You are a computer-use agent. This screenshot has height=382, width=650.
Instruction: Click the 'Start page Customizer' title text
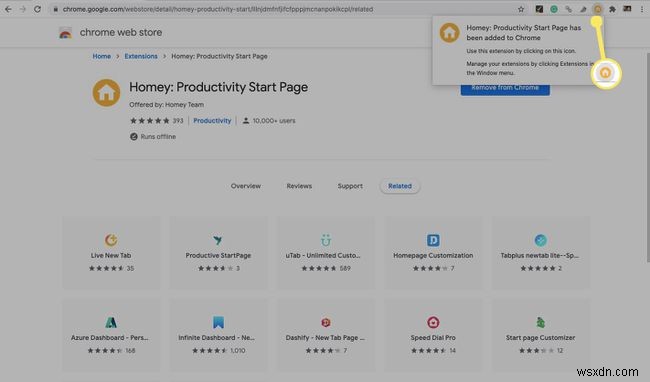pyautogui.click(x=541, y=338)
